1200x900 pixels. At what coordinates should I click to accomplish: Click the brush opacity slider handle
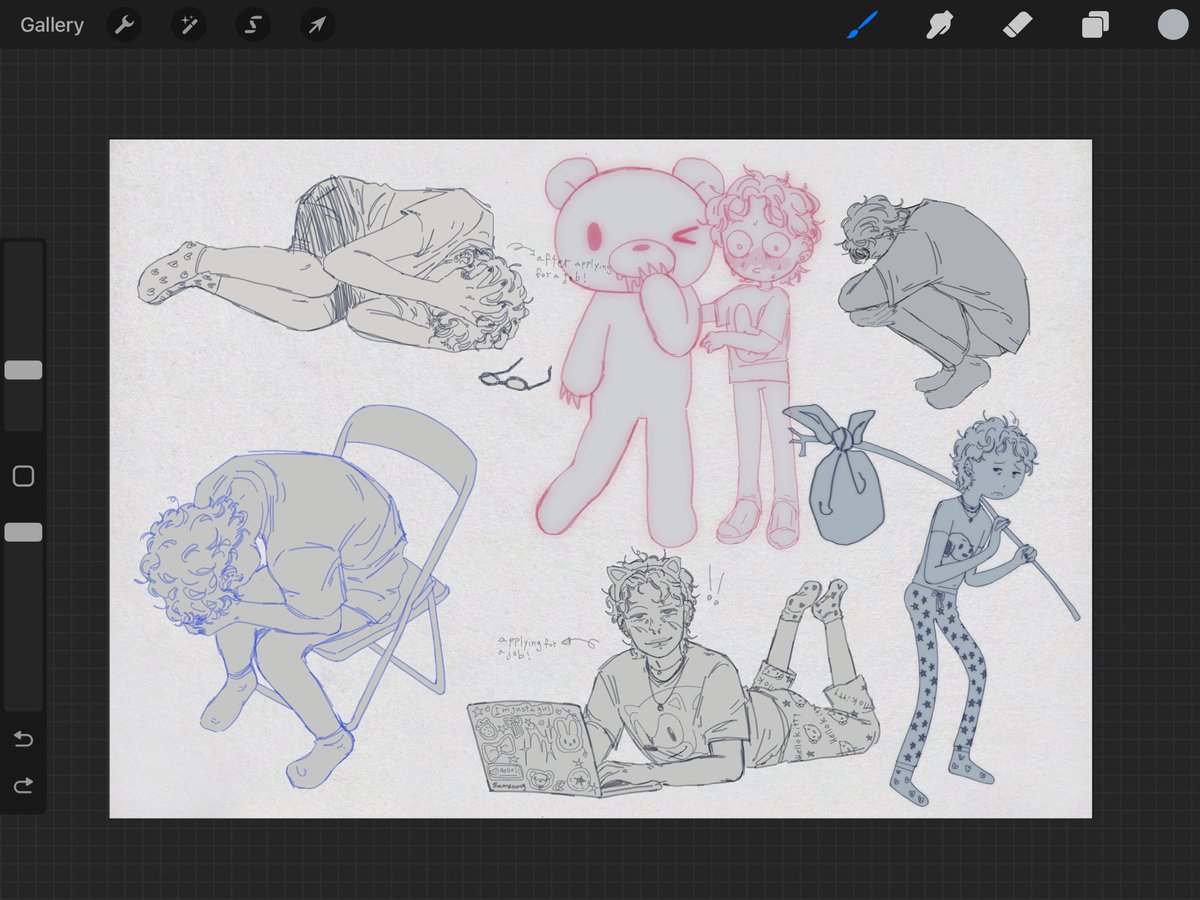pos(23,532)
